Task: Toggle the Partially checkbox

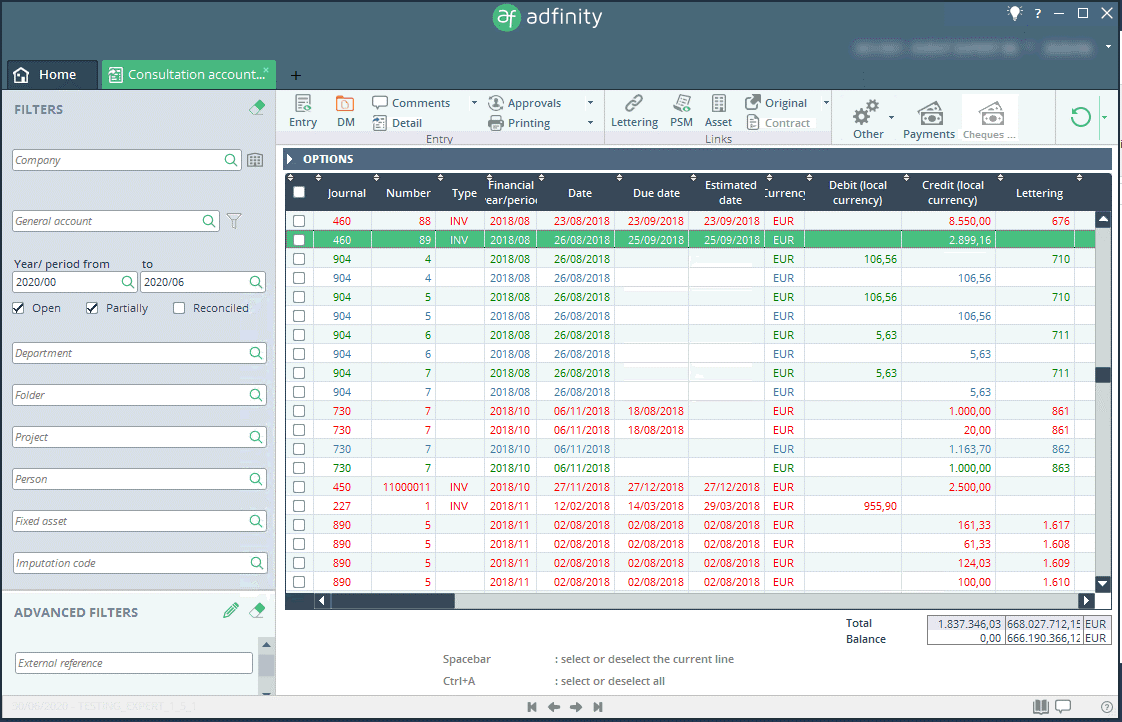Action: (x=93, y=308)
